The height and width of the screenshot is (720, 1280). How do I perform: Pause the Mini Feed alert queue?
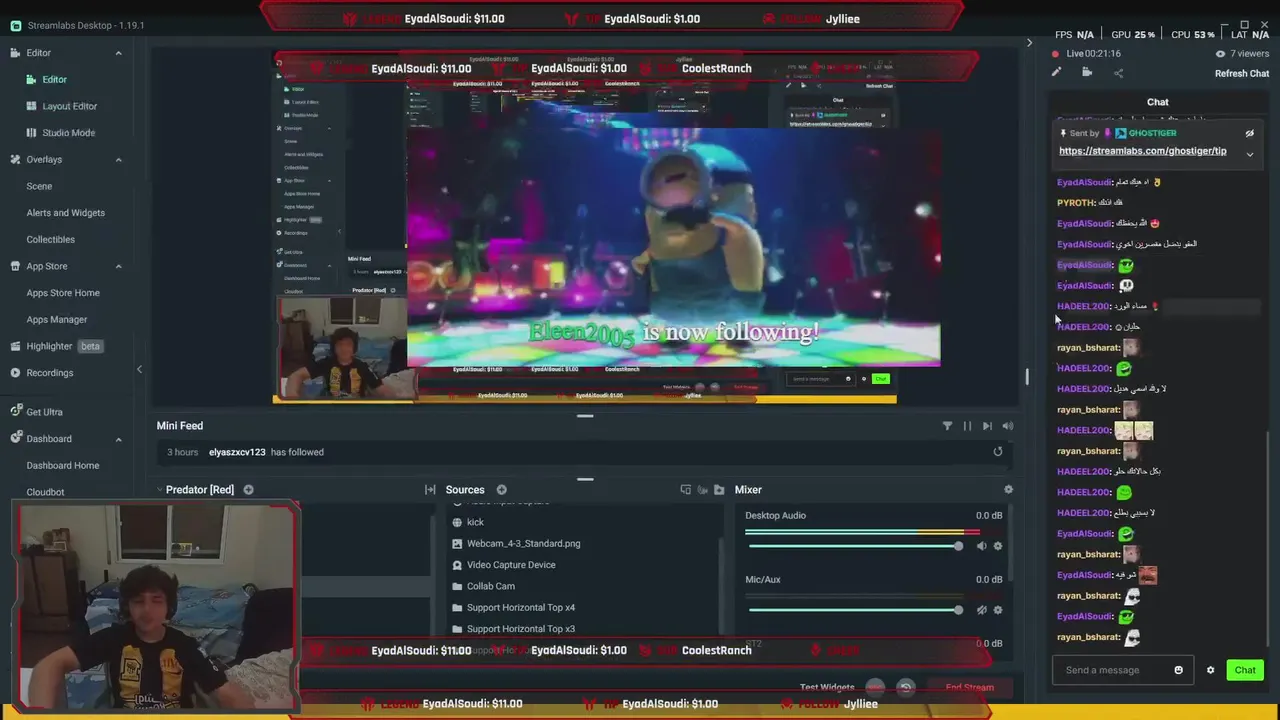(x=967, y=426)
